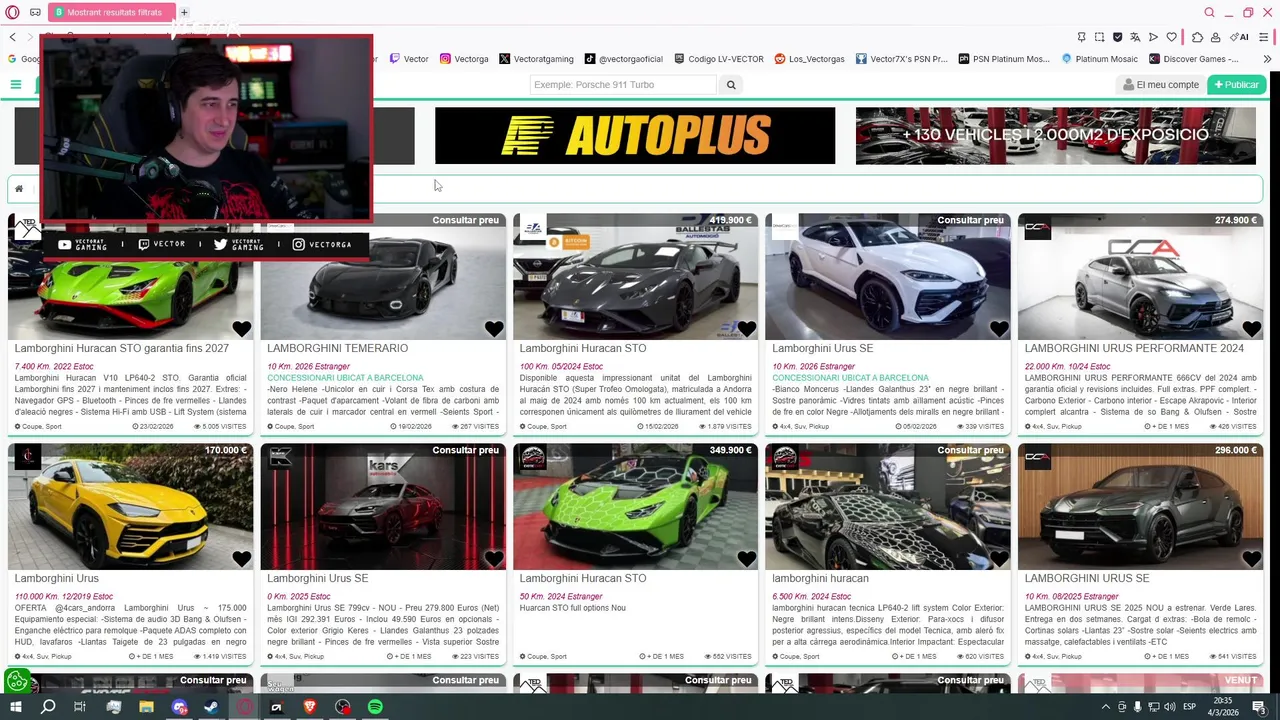Open the Codigo LV-VECTOR bookmark
The image size is (1280, 720).
(719, 59)
